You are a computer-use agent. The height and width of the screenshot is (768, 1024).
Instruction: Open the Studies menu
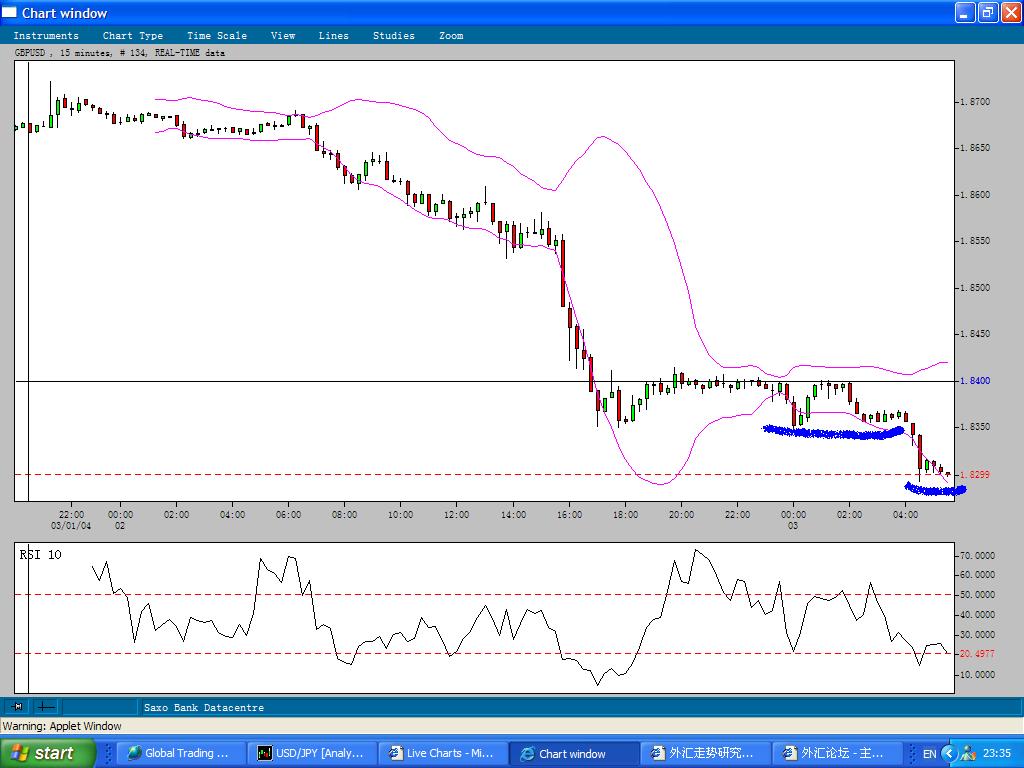click(394, 35)
